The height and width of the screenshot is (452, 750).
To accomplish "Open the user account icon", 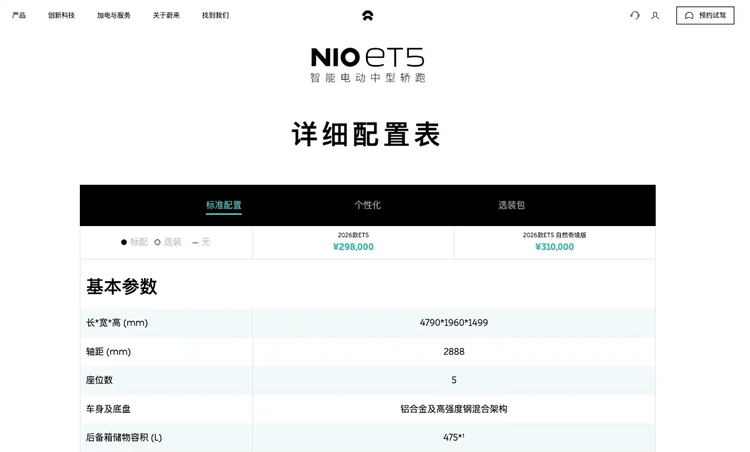I will click(655, 15).
